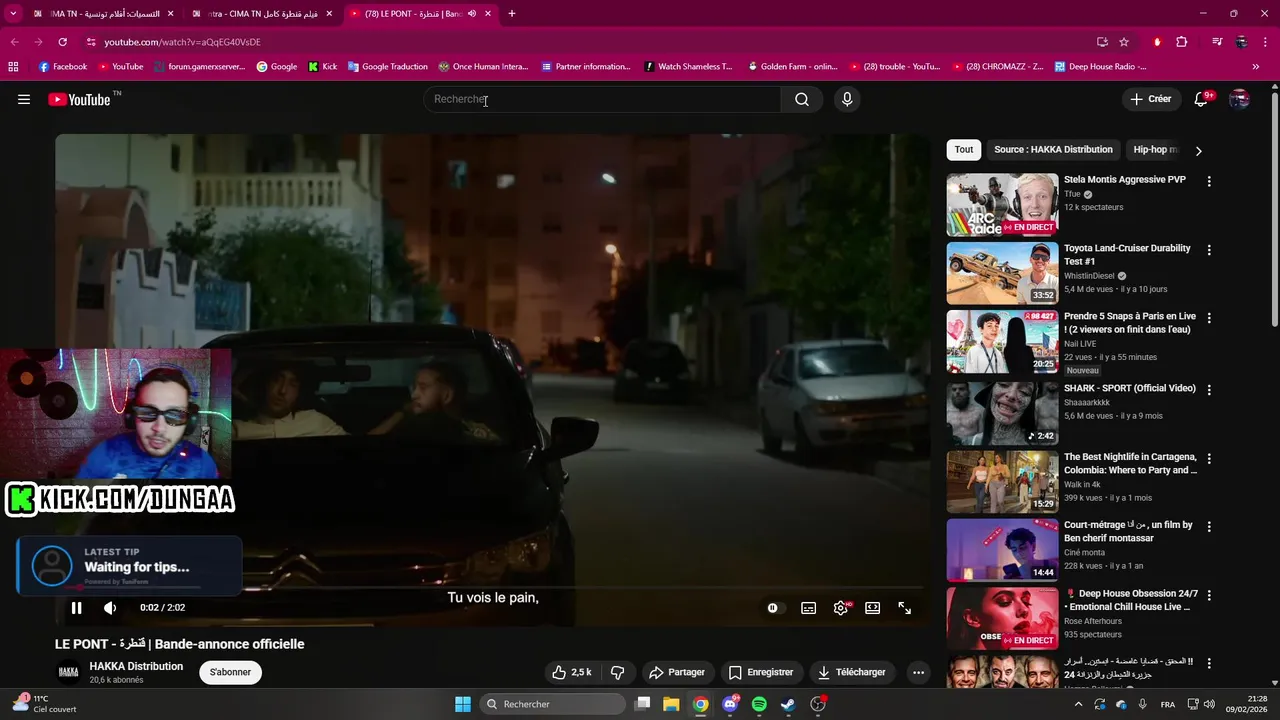Screen dimensions: 1280x720
Task: Open Chrome from the taskbar
Action: pyautogui.click(x=700, y=704)
